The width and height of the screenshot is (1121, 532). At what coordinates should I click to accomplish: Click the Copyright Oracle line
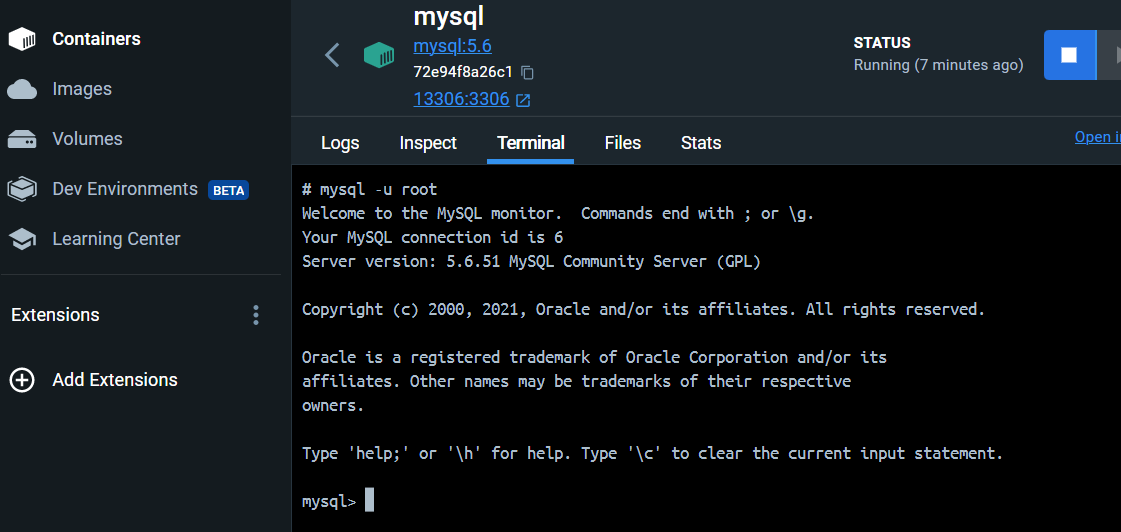pos(643,310)
